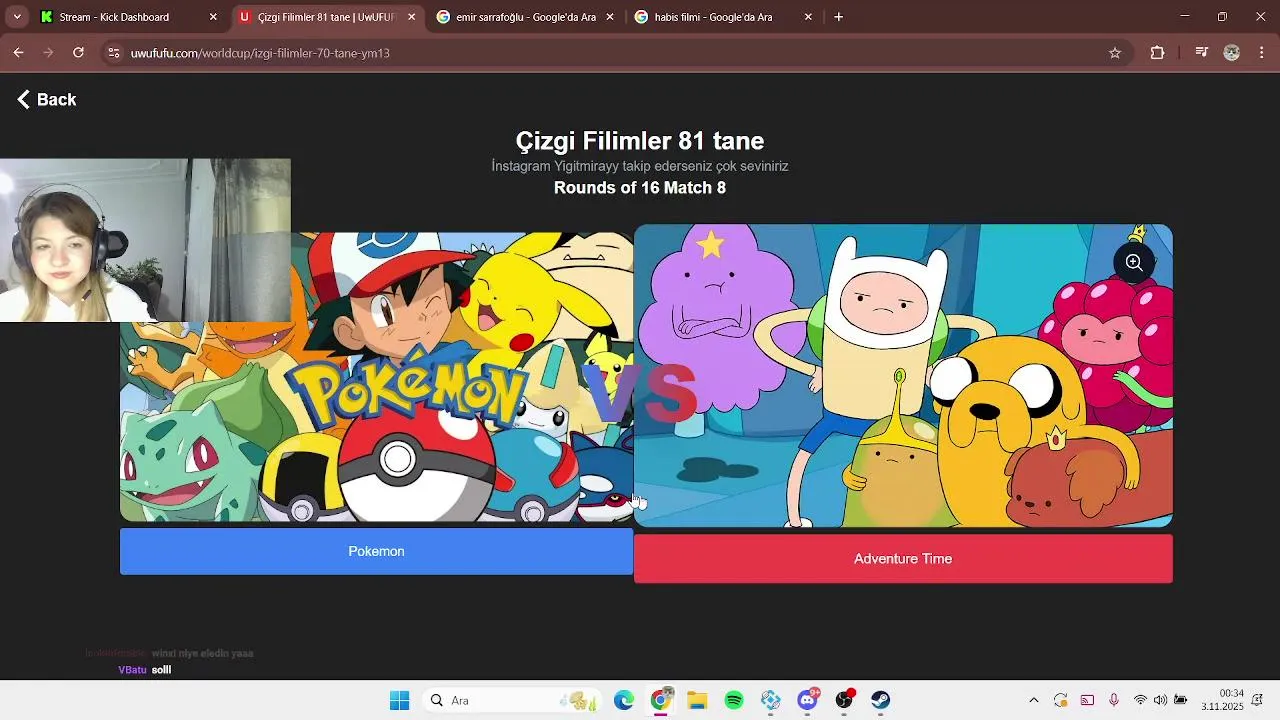Open Discord from the taskbar
The width and height of the screenshot is (1280, 720).
click(807, 700)
